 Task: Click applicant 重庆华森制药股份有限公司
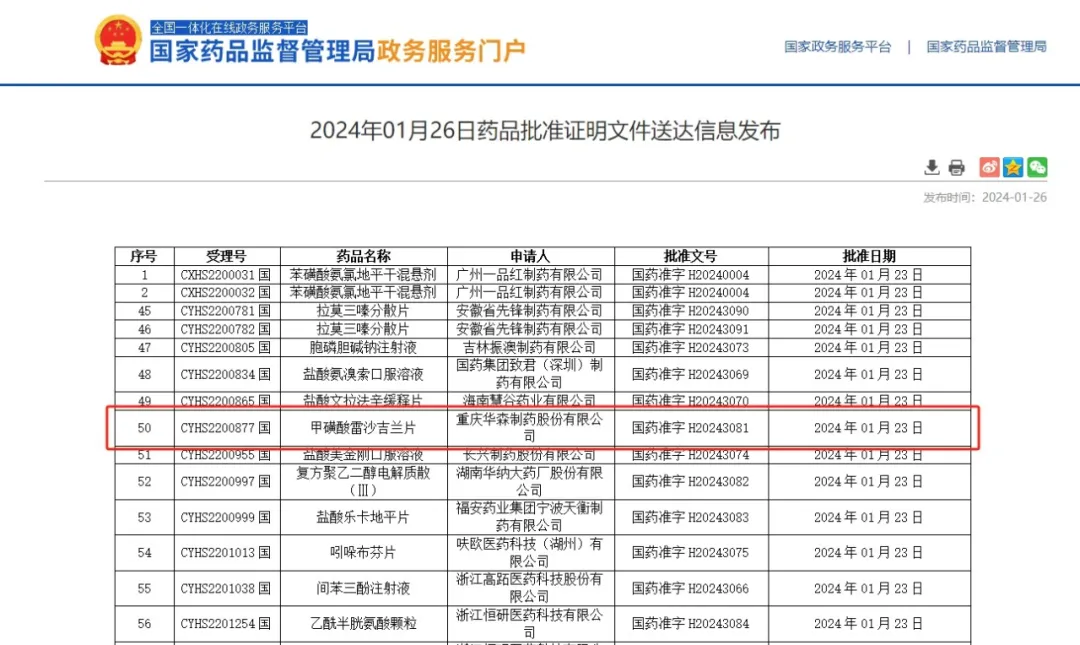530,427
